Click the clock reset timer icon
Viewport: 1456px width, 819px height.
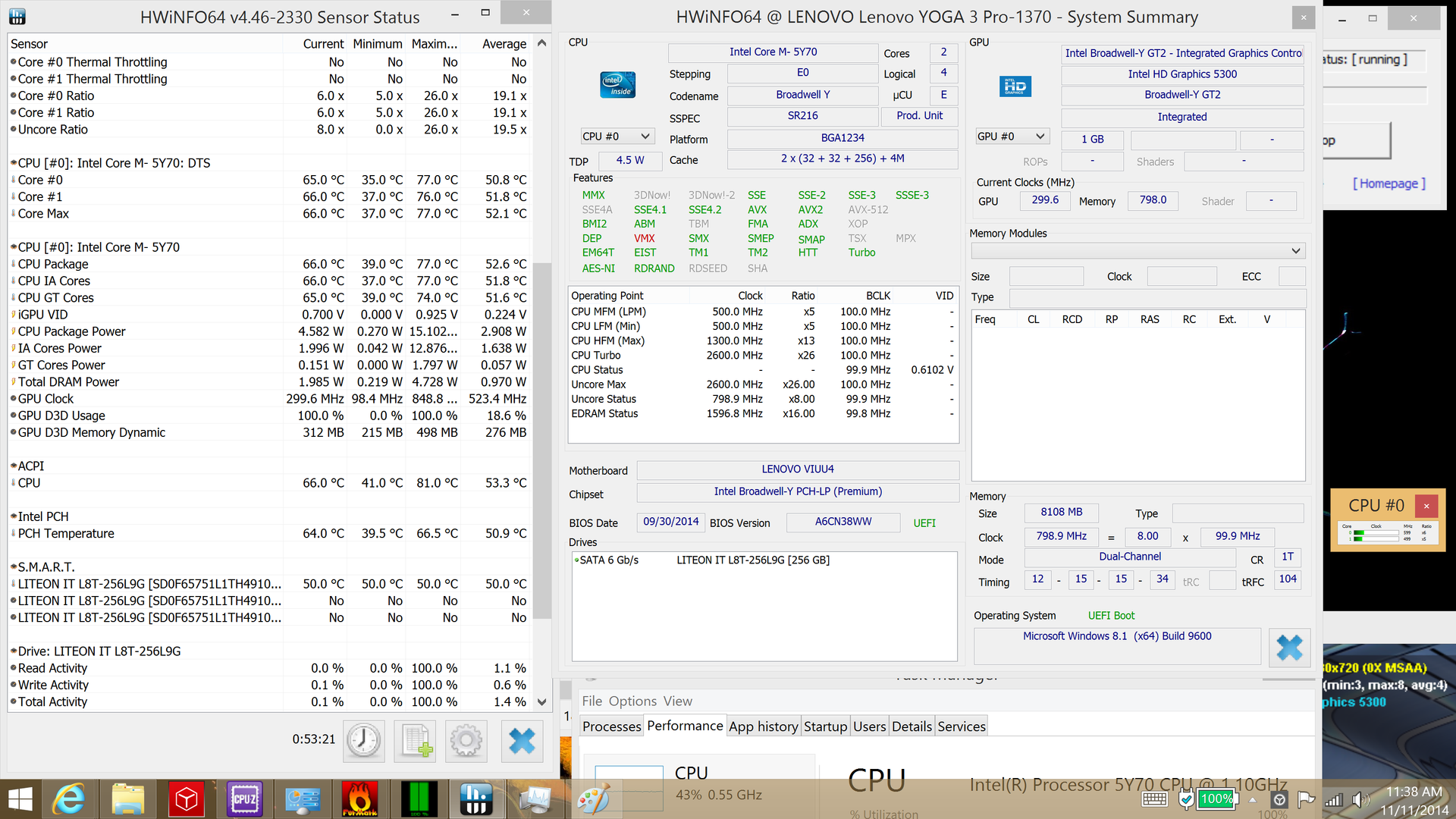[x=364, y=740]
